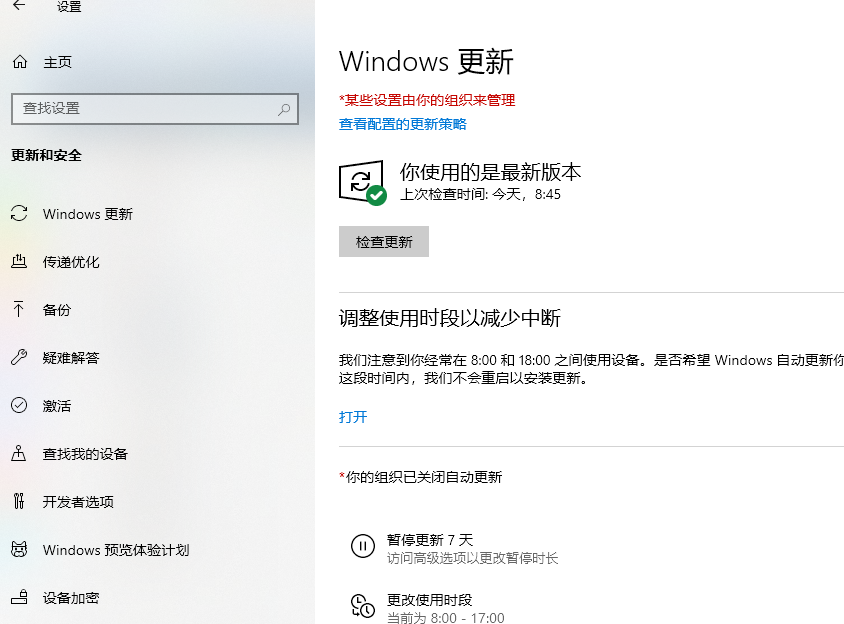The height and width of the screenshot is (624, 844).
Task: Focus the 查找设置 search field
Action: tap(155, 109)
